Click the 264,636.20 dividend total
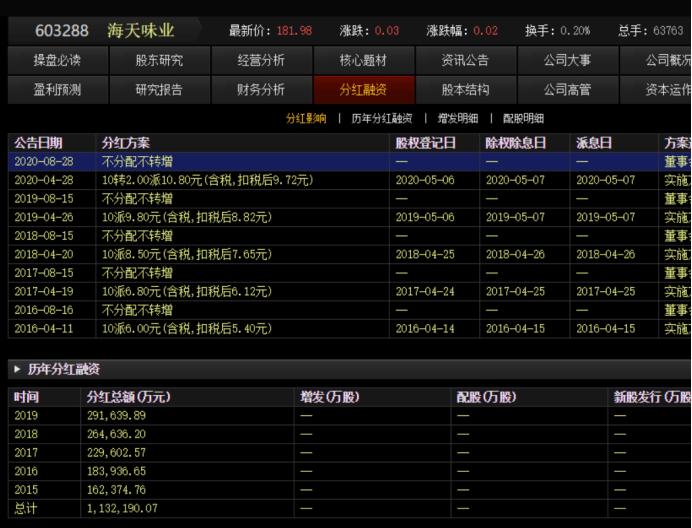This screenshot has height=528, width=692. pyautogui.click(x=116, y=434)
